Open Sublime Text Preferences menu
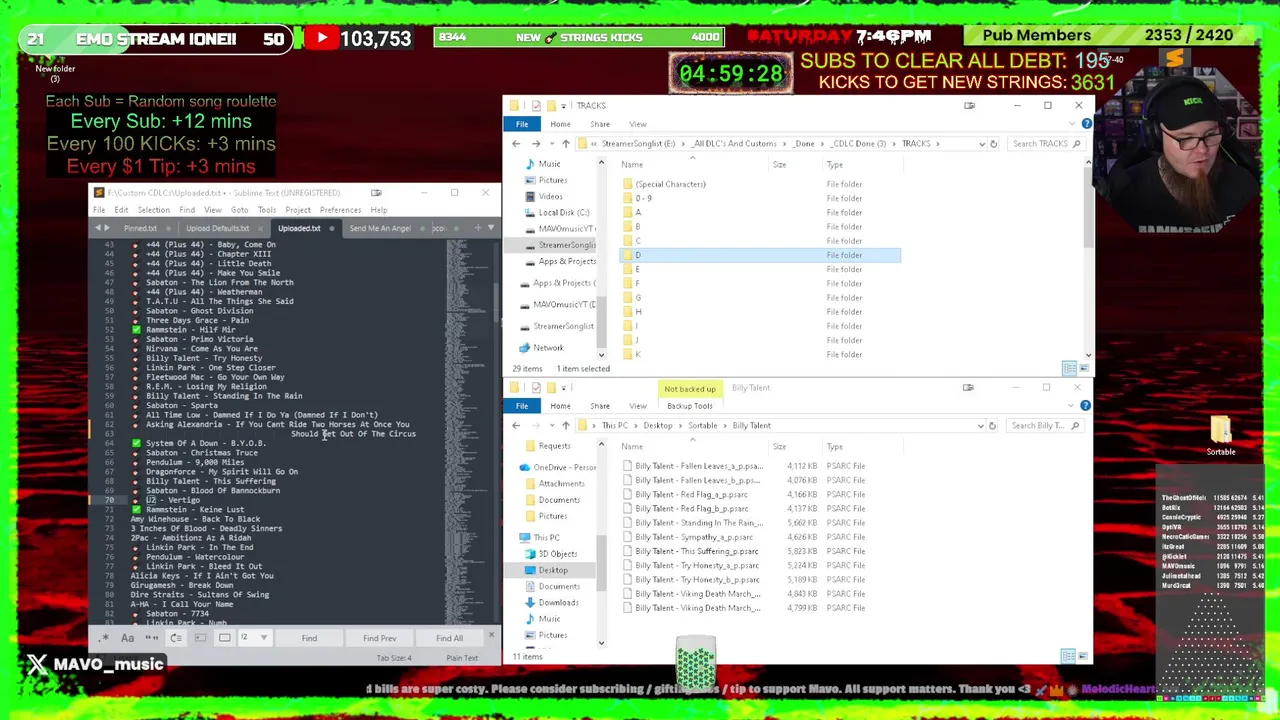 pos(340,210)
